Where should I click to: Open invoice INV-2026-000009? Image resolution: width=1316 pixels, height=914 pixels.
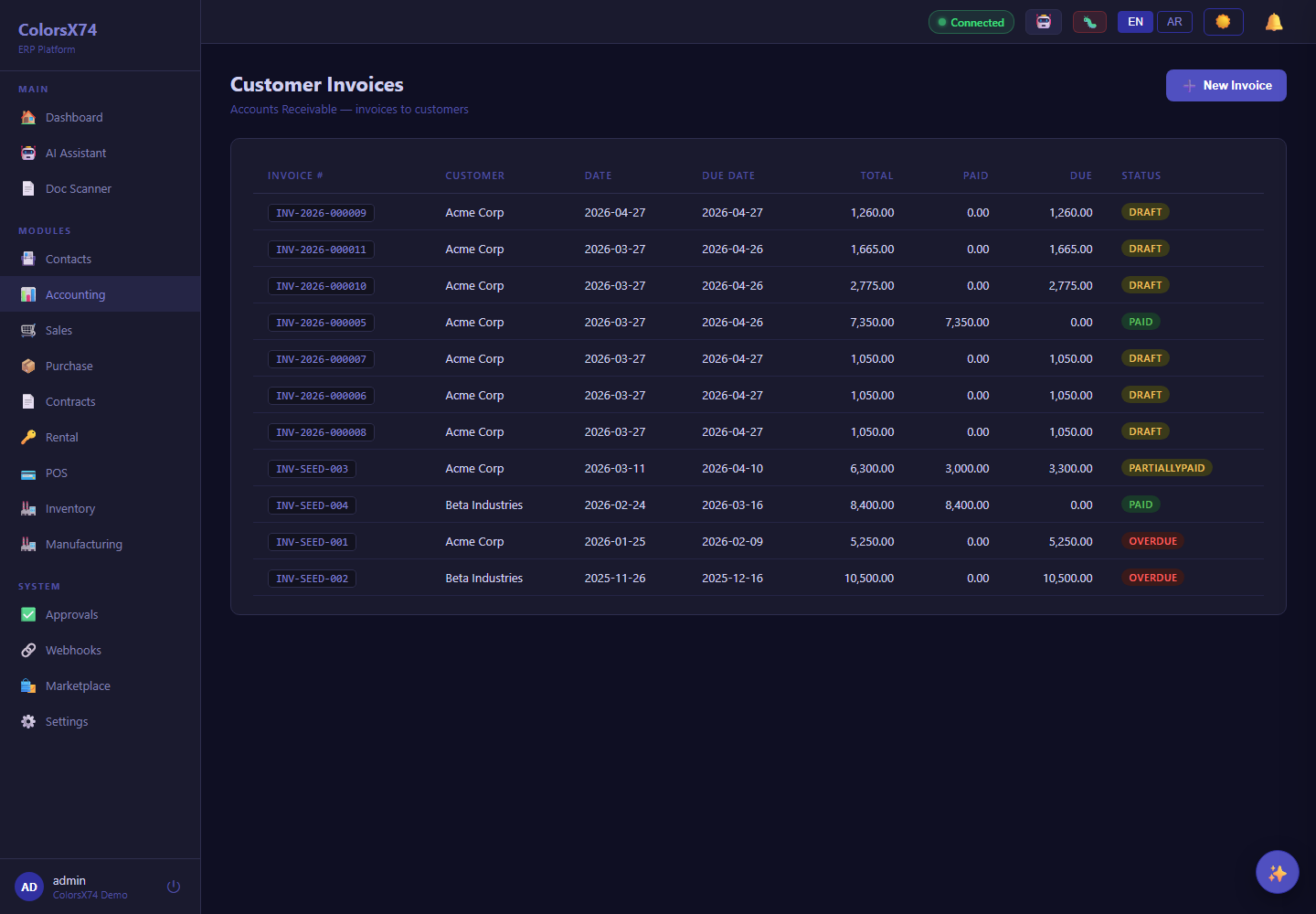point(321,213)
